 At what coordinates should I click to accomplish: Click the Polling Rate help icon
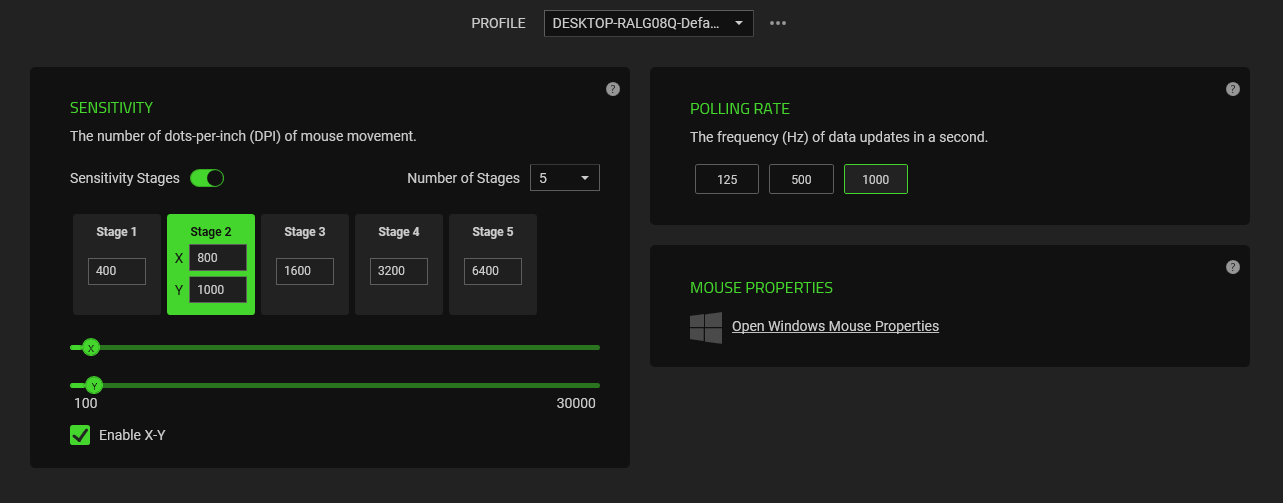1233,89
